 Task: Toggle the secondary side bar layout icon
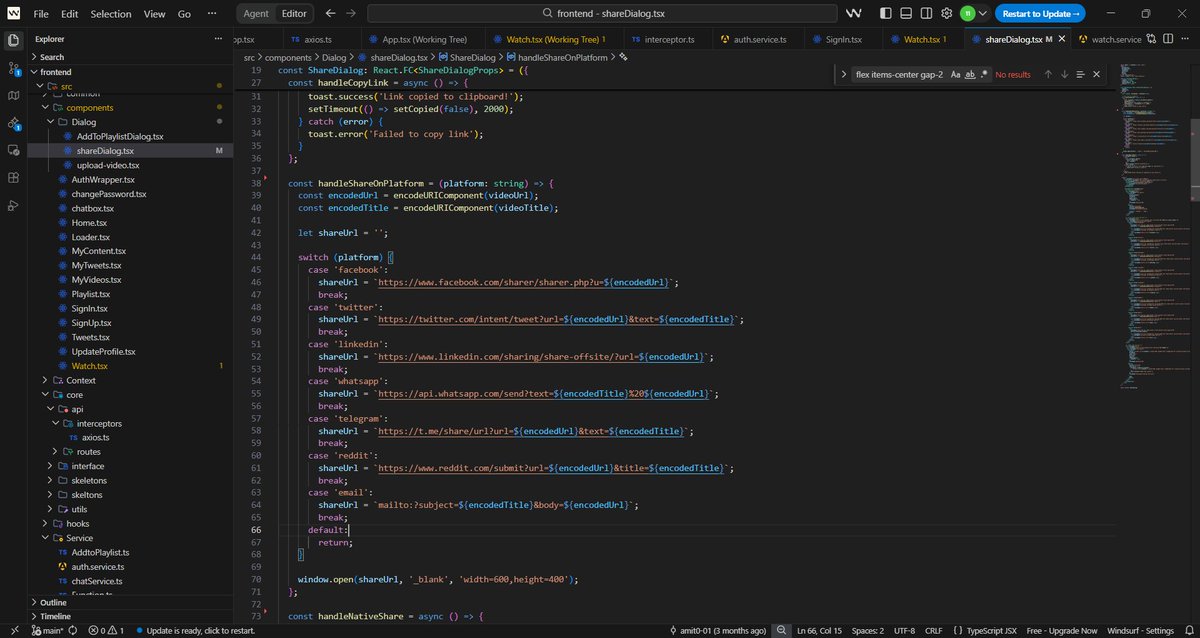927,14
